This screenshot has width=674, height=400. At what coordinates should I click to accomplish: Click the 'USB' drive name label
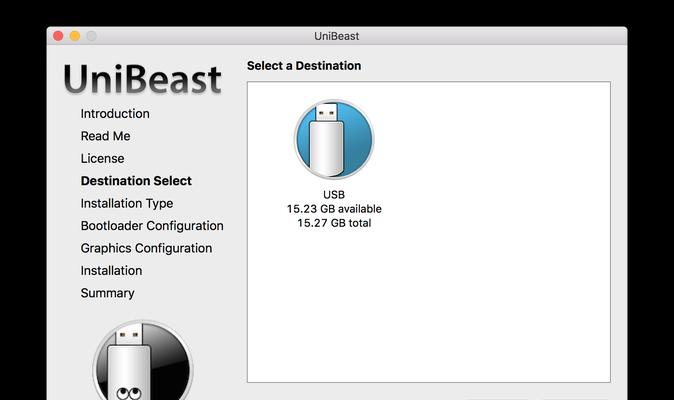tap(334, 195)
